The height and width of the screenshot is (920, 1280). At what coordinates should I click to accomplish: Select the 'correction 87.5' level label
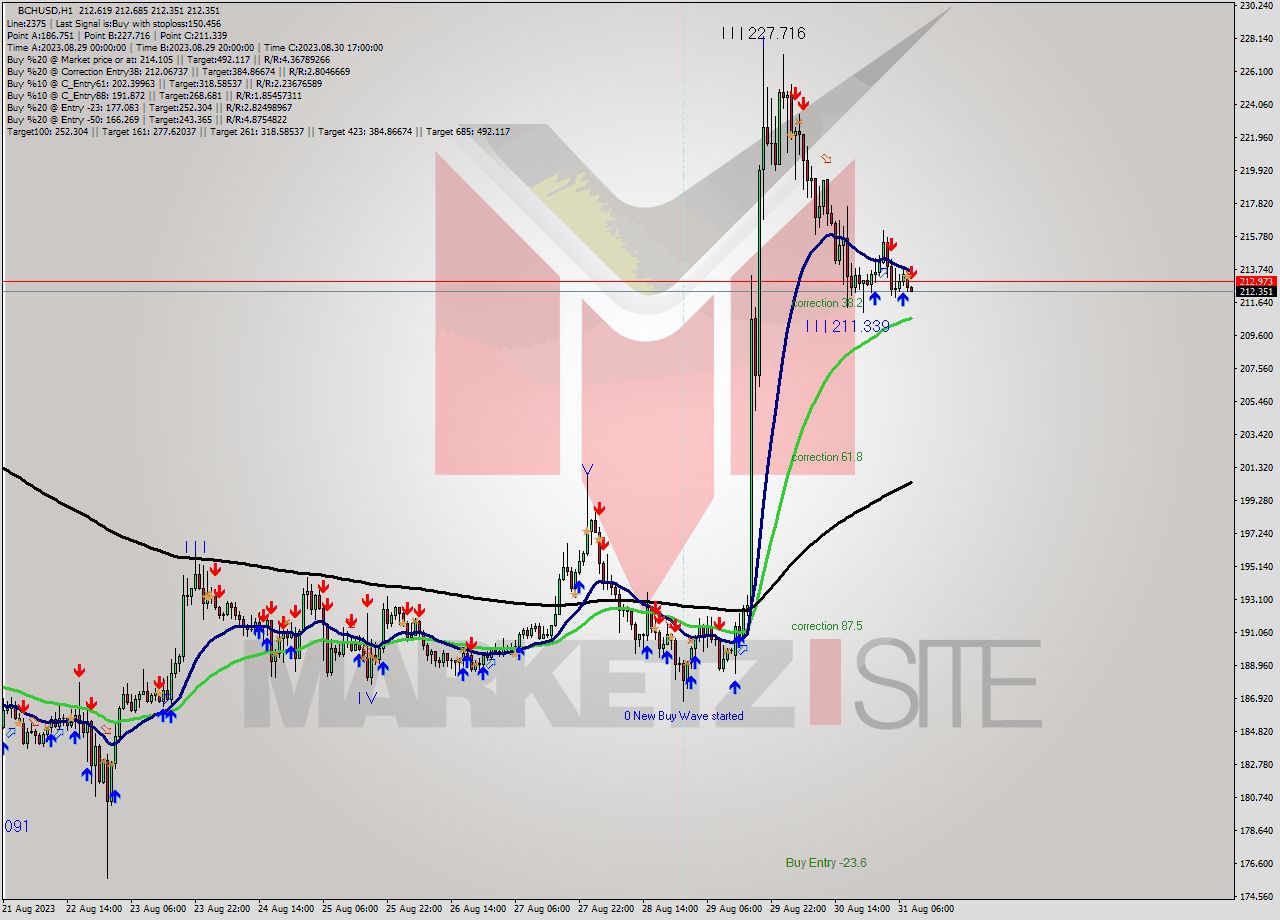click(827, 626)
